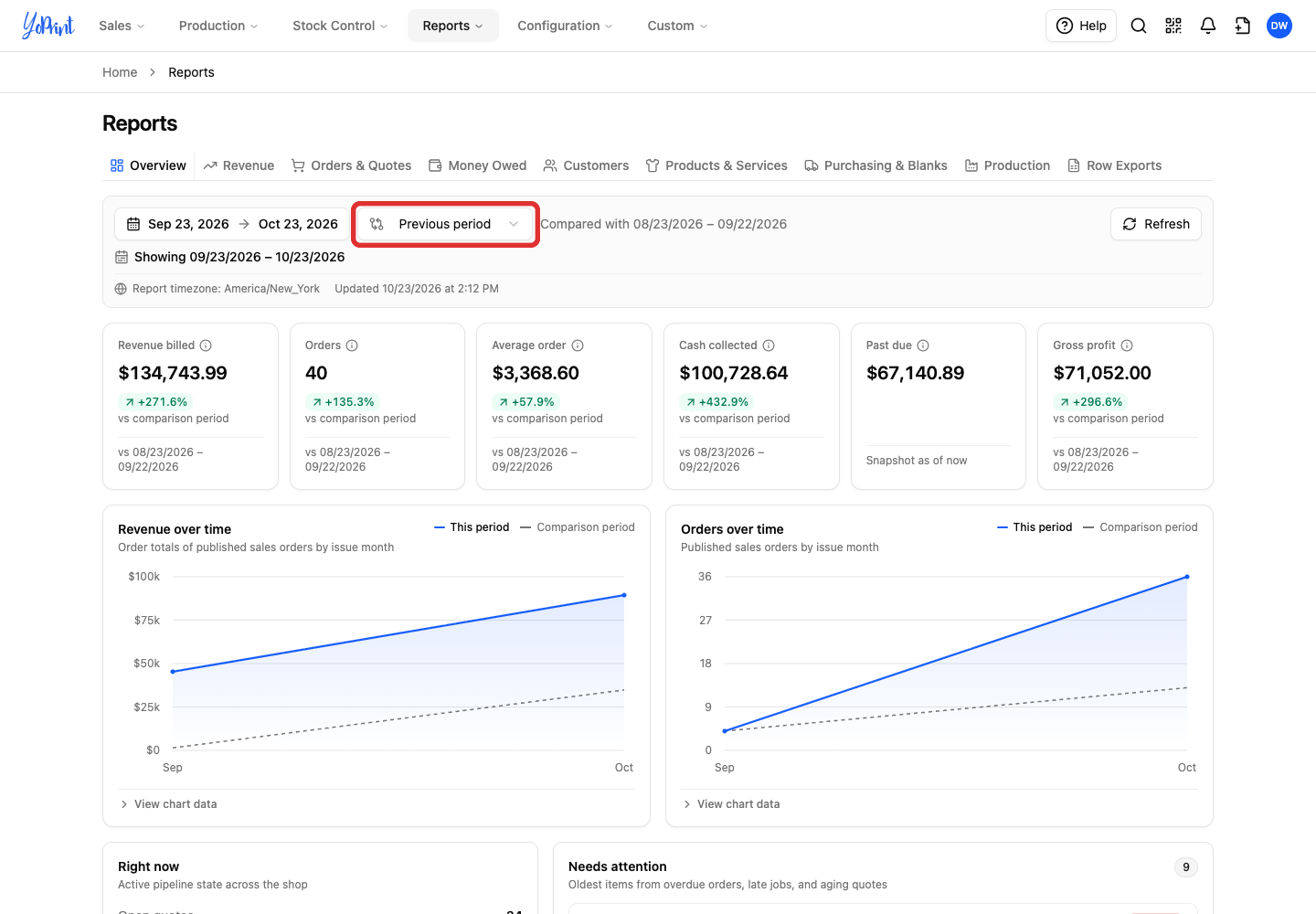Open the Money Owed tab

pos(477,165)
